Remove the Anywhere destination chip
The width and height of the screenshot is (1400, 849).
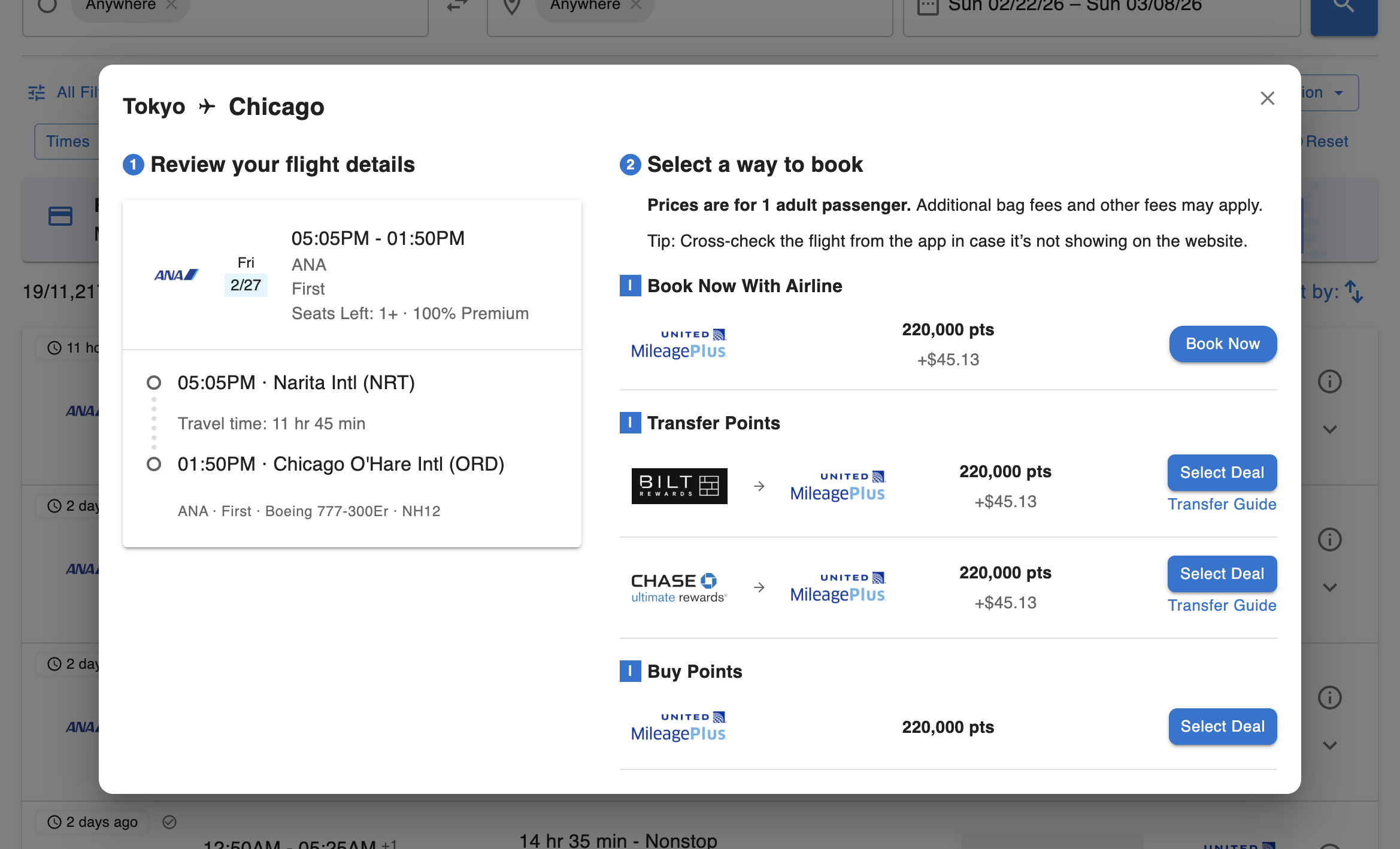636,5
